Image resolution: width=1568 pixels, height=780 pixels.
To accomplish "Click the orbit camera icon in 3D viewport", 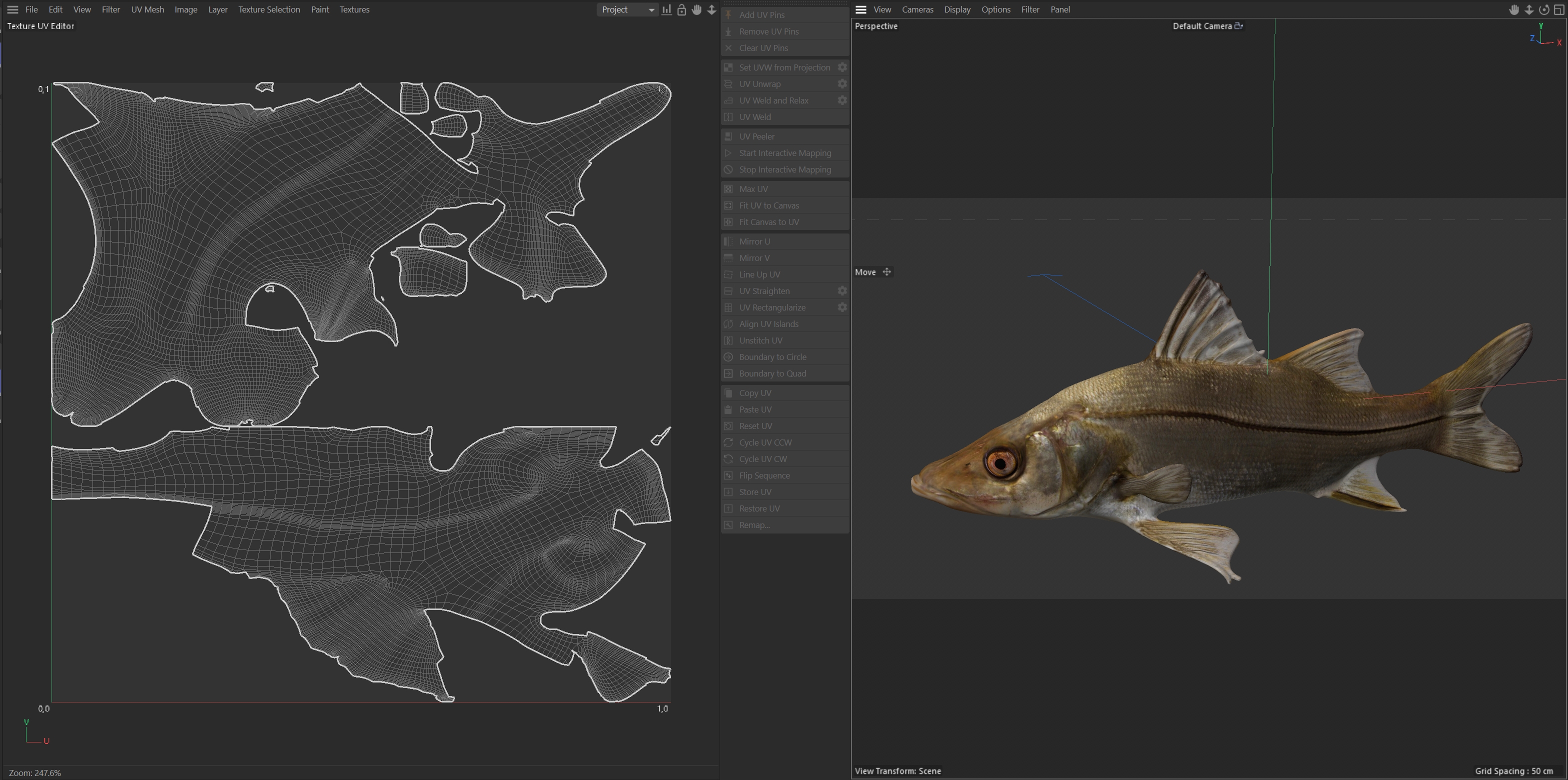I will click(1543, 9).
